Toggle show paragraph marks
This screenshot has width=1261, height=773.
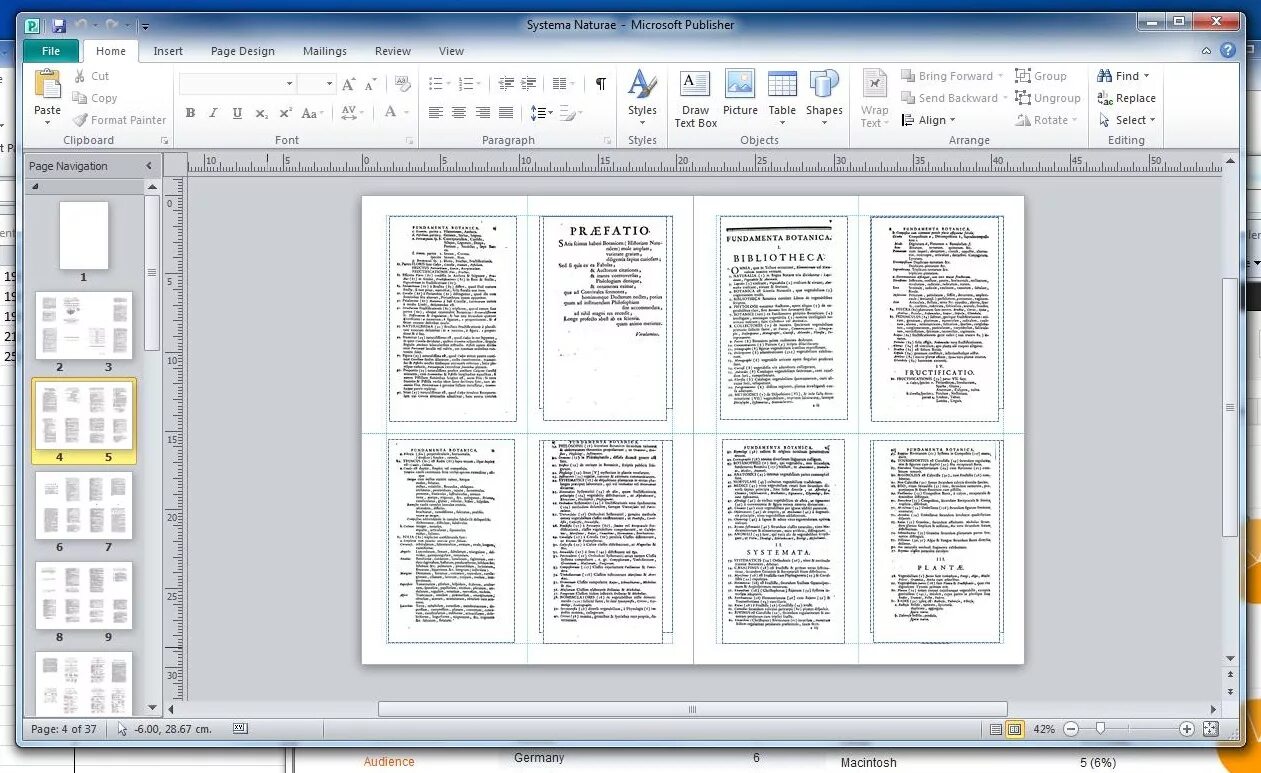point(600,84)
